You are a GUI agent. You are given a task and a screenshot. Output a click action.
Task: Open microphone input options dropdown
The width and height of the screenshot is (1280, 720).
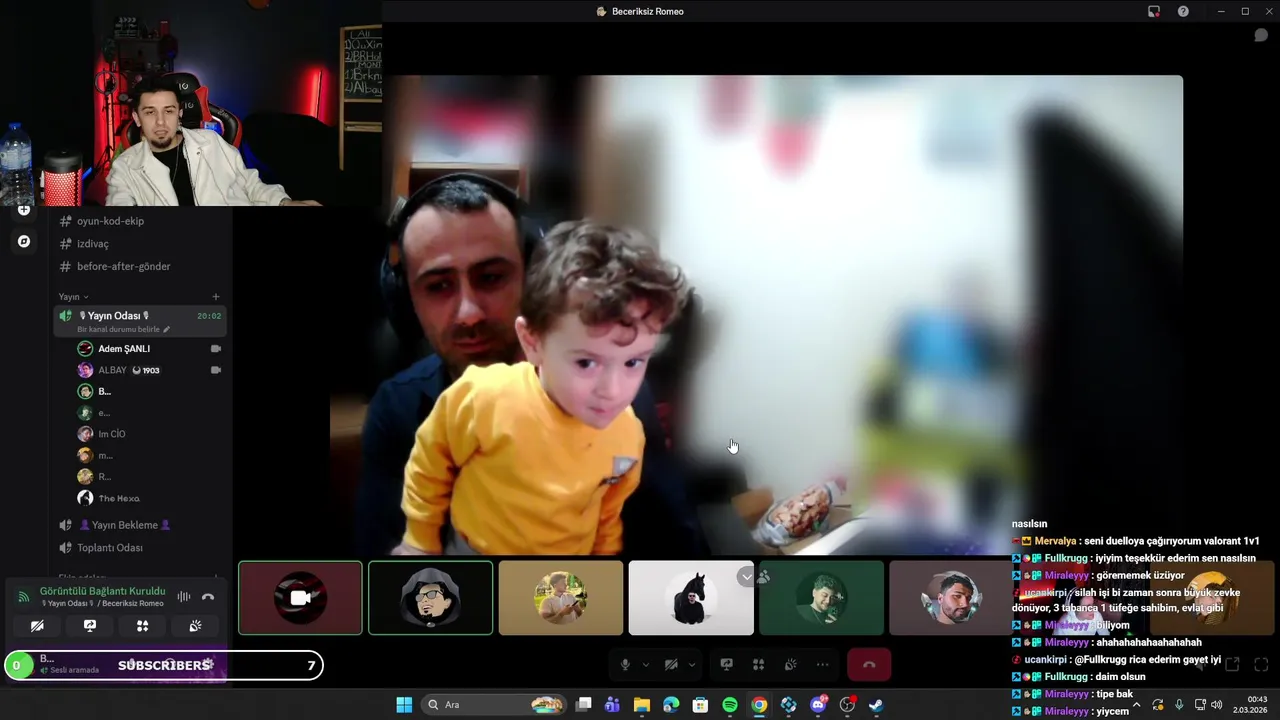pos(645,665)
